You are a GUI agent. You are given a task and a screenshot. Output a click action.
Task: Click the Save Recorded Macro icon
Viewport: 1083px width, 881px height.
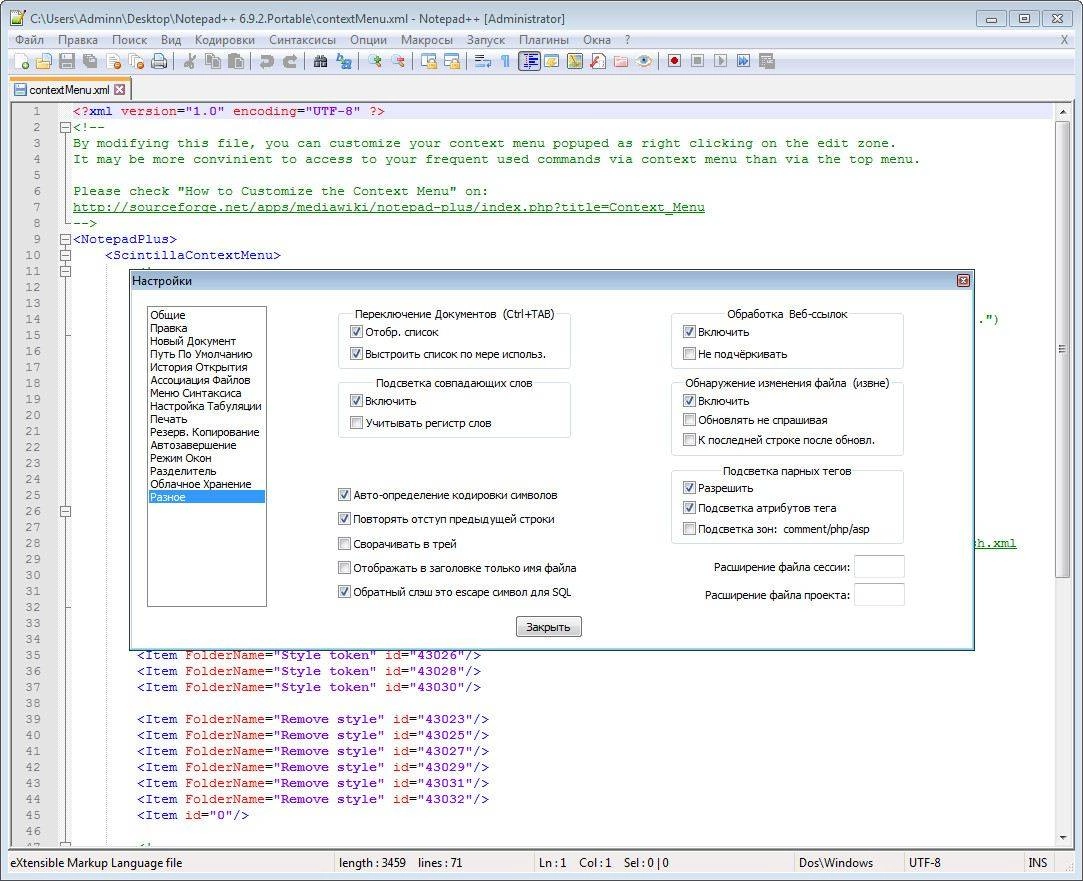767,61
